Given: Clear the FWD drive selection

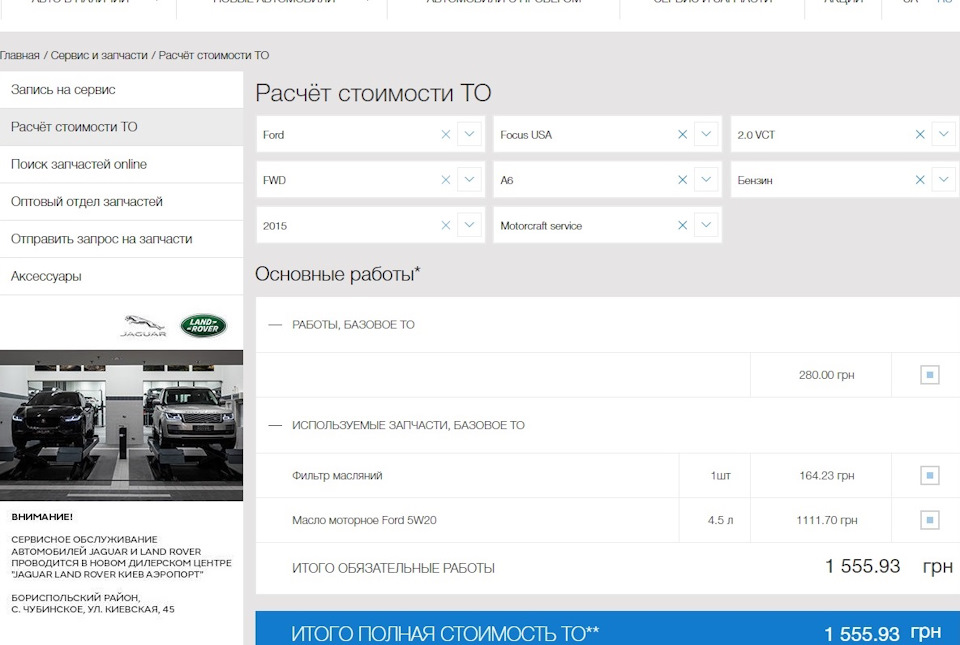Looking at the screenshot, I should pyautogui.click(x=446, y=180).
